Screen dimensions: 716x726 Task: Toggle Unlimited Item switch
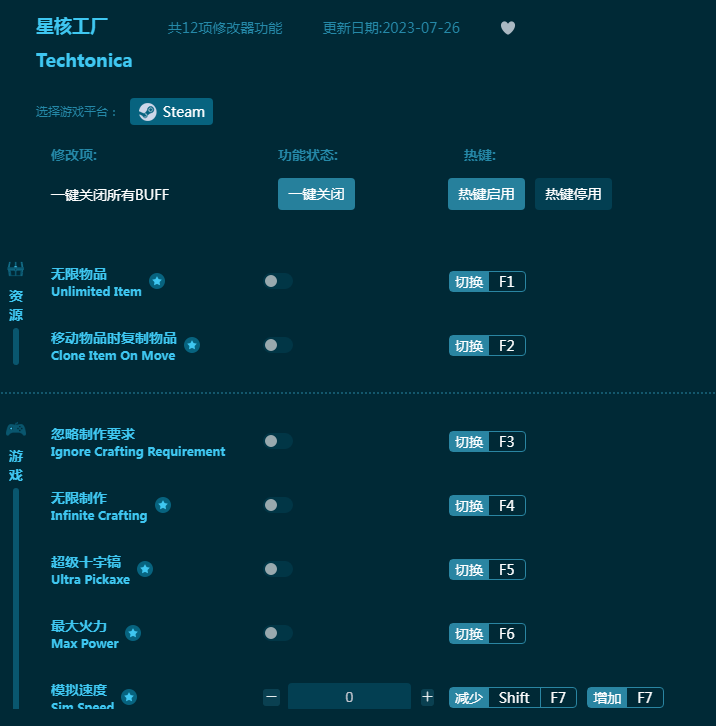(278, 281)
